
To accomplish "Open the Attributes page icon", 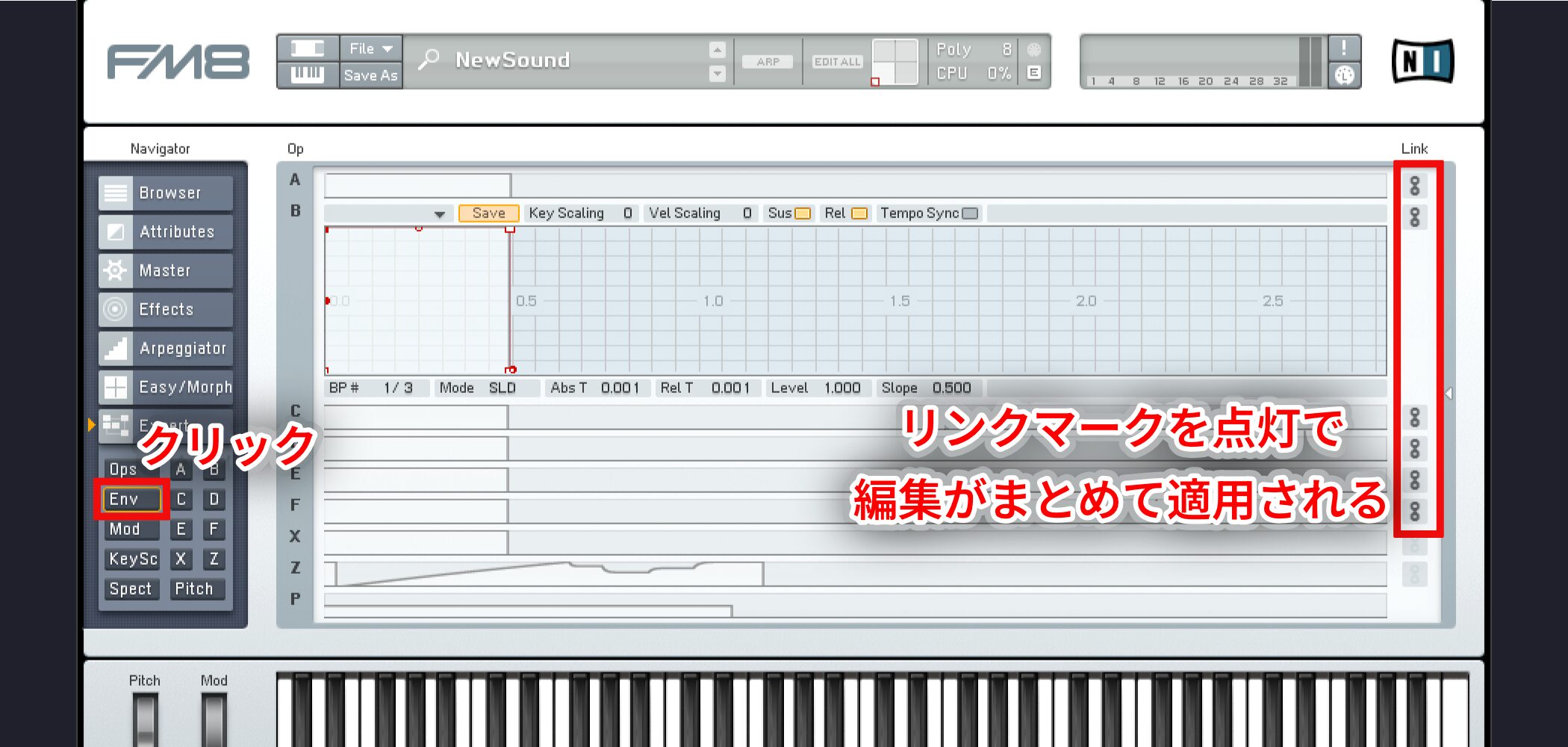I will pyautogui.click(x=116, y=232).
